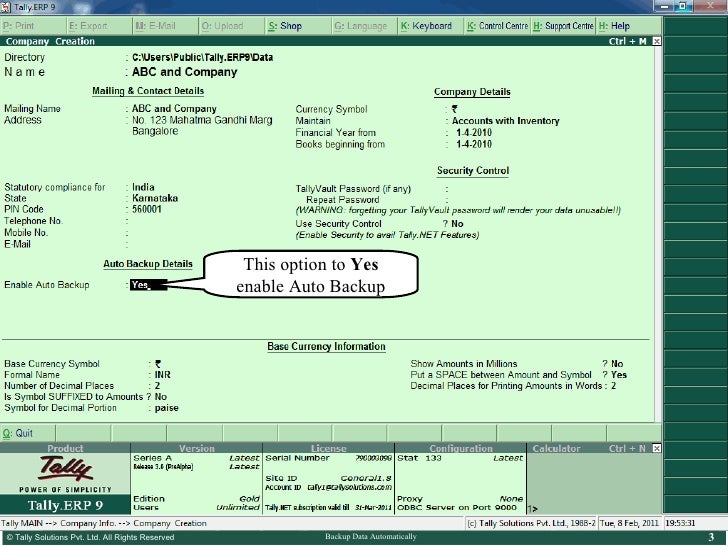Screen dimensions: 728x546
Task: Click the Calculator input prompt
Action: [x=533, y=508]
